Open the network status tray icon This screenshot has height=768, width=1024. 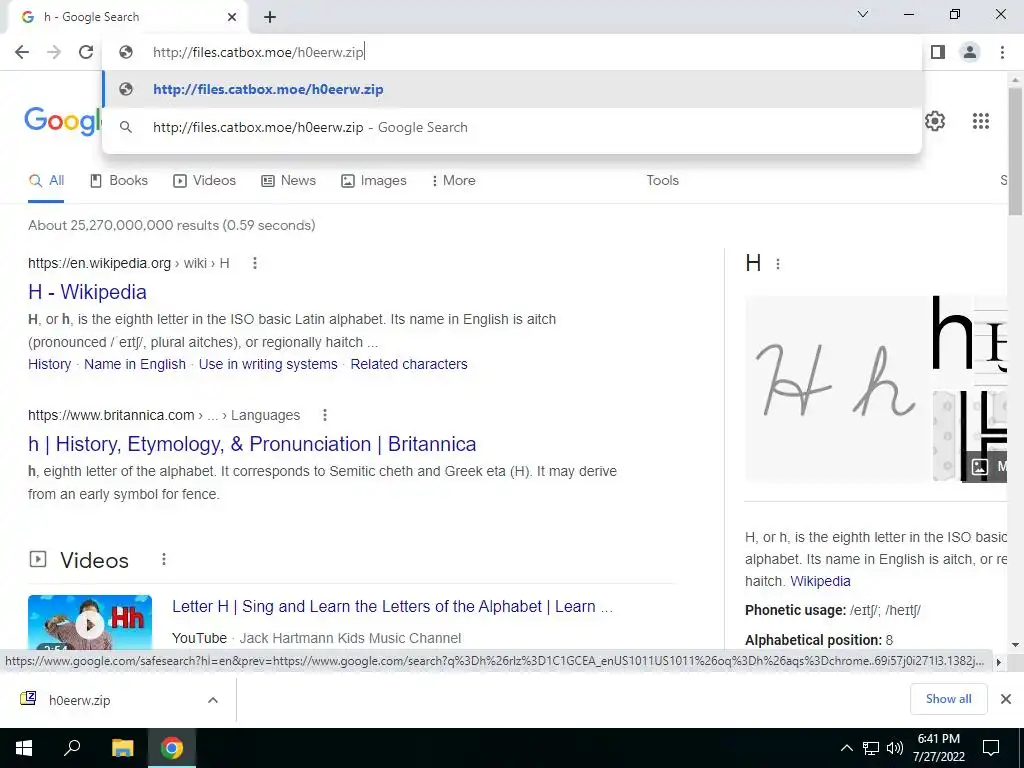tap(871, 748)
